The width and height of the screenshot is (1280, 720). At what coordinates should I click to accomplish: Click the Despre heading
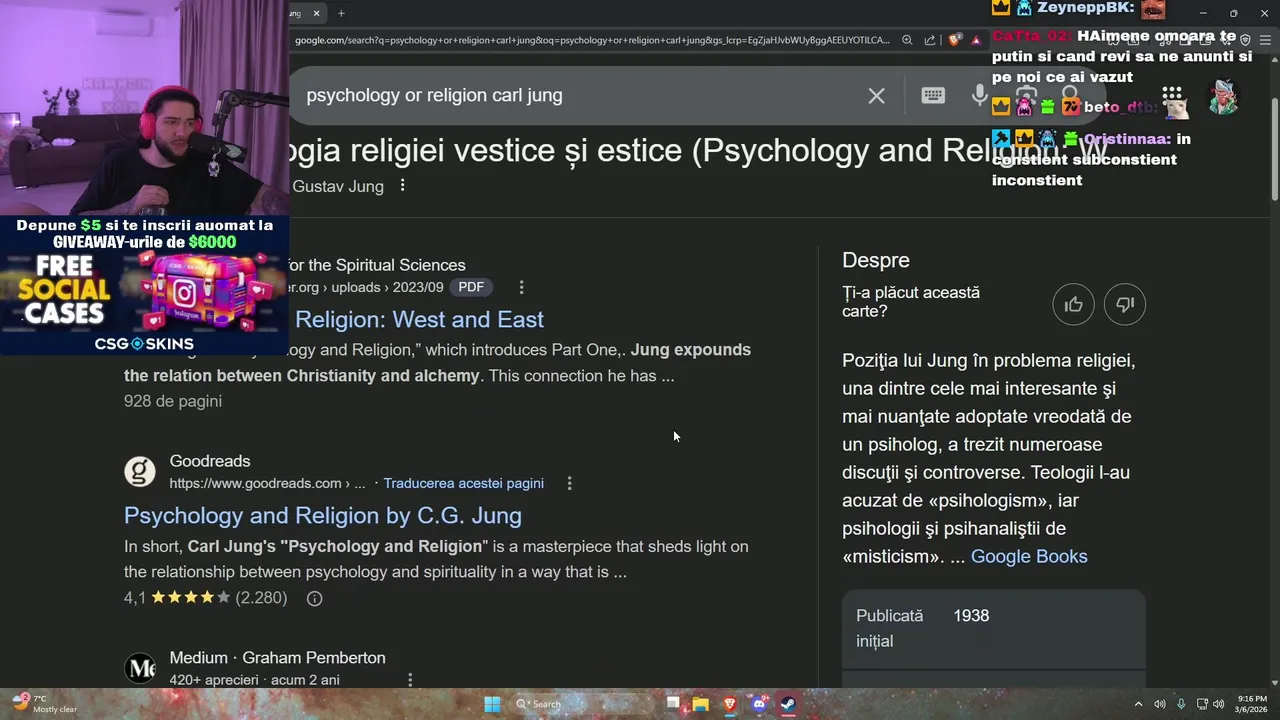(x=876, y=261)
